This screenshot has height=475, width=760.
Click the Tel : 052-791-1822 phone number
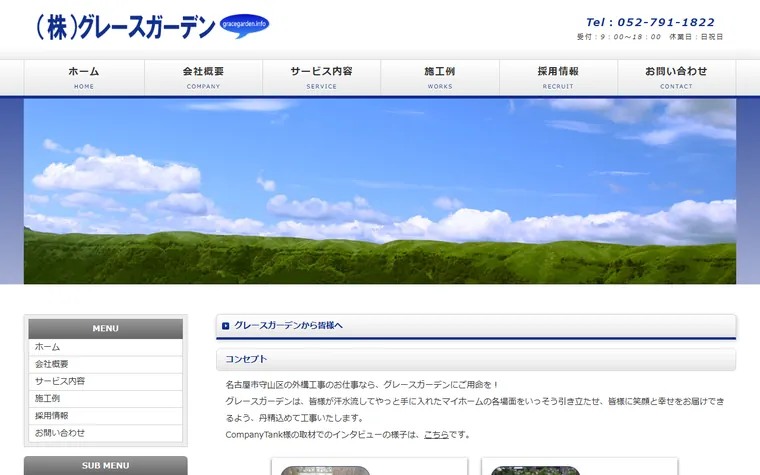[650, 22]
